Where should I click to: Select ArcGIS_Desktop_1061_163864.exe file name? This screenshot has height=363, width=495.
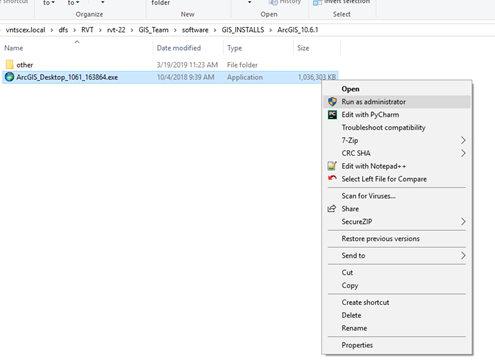pos(67,77)
